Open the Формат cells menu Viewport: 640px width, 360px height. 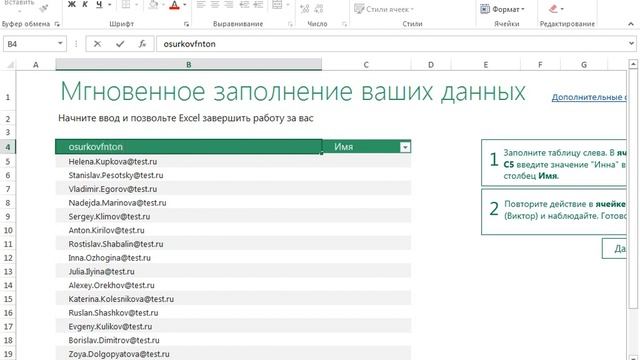tap(502, 9)
